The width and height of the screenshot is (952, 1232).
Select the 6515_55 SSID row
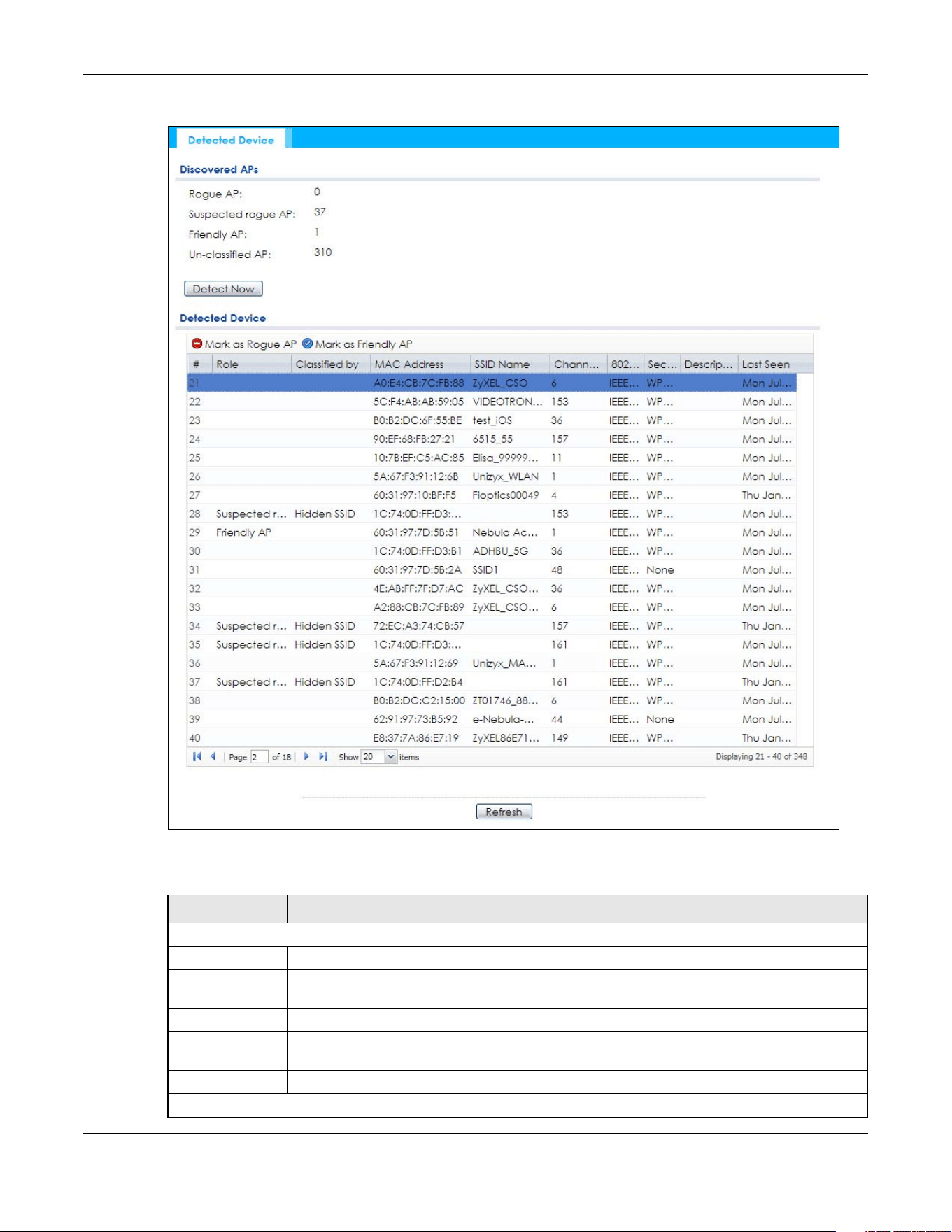[492, 439]
